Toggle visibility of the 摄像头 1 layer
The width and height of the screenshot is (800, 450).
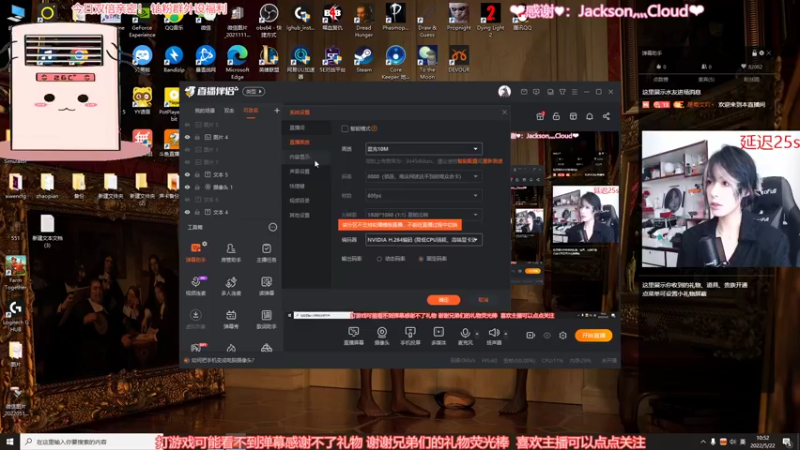pos(187,187)
